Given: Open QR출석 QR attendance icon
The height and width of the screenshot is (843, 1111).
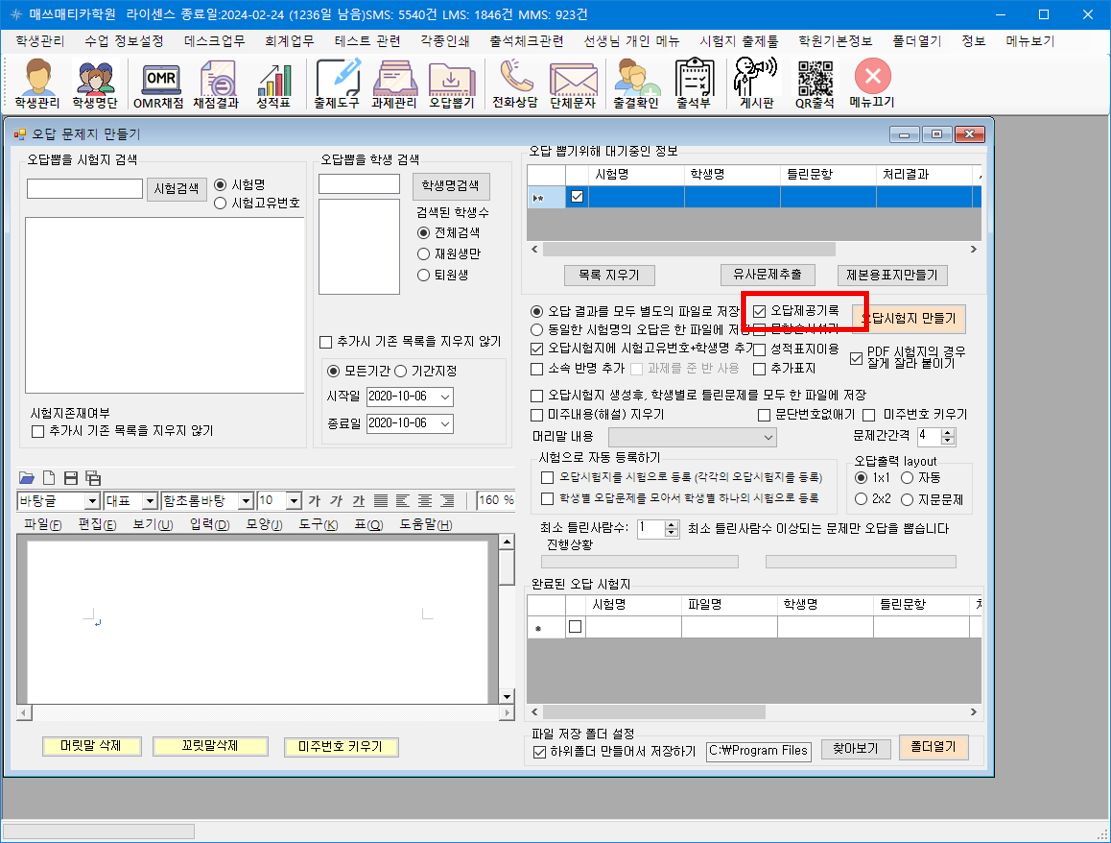Looking at the screenshot, I should click(815, 84).
